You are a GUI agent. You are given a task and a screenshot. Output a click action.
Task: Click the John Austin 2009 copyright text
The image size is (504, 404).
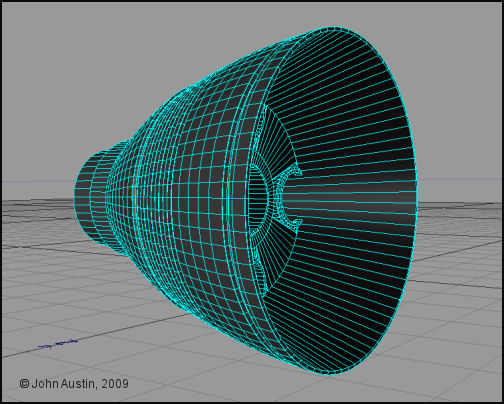tap(74, 384)
